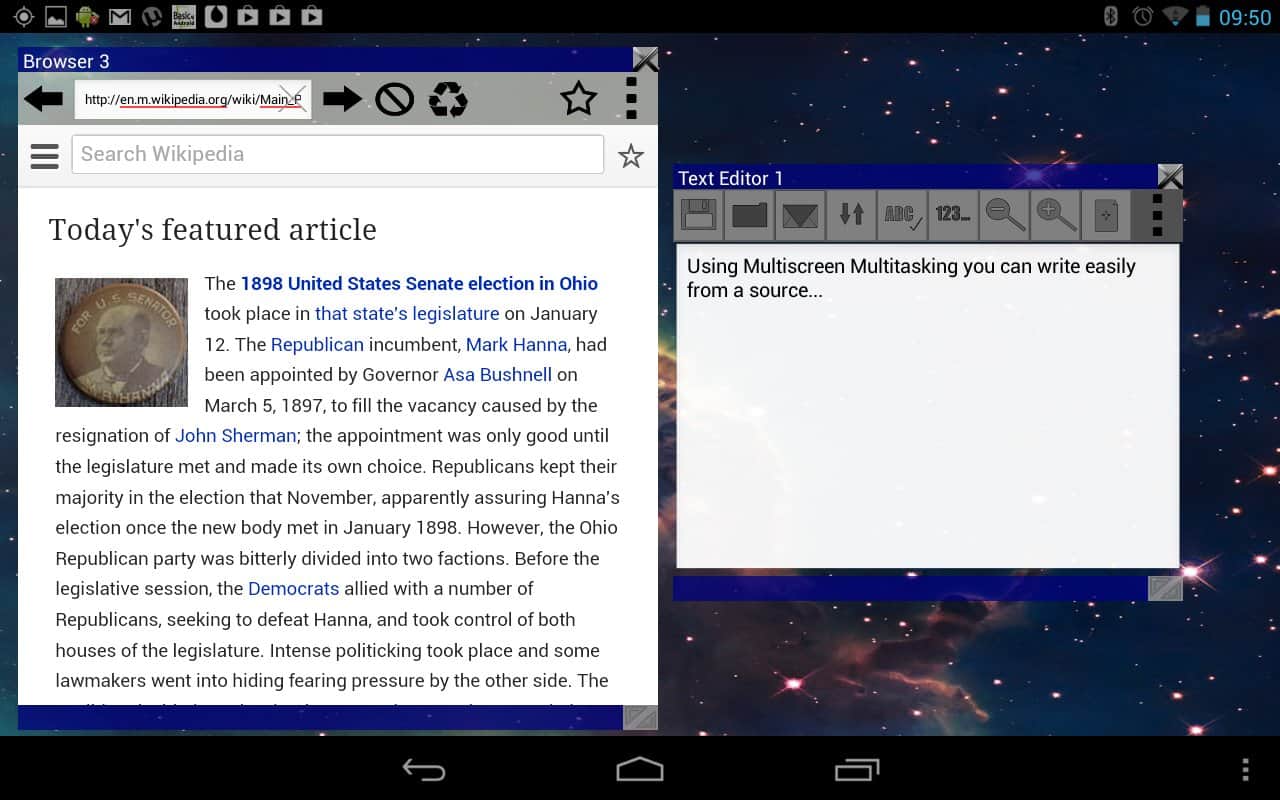The height and width of the screenshot is (800, 1280).
Task: Toggle the 123 line numbers icon
Action: (952, 215)
